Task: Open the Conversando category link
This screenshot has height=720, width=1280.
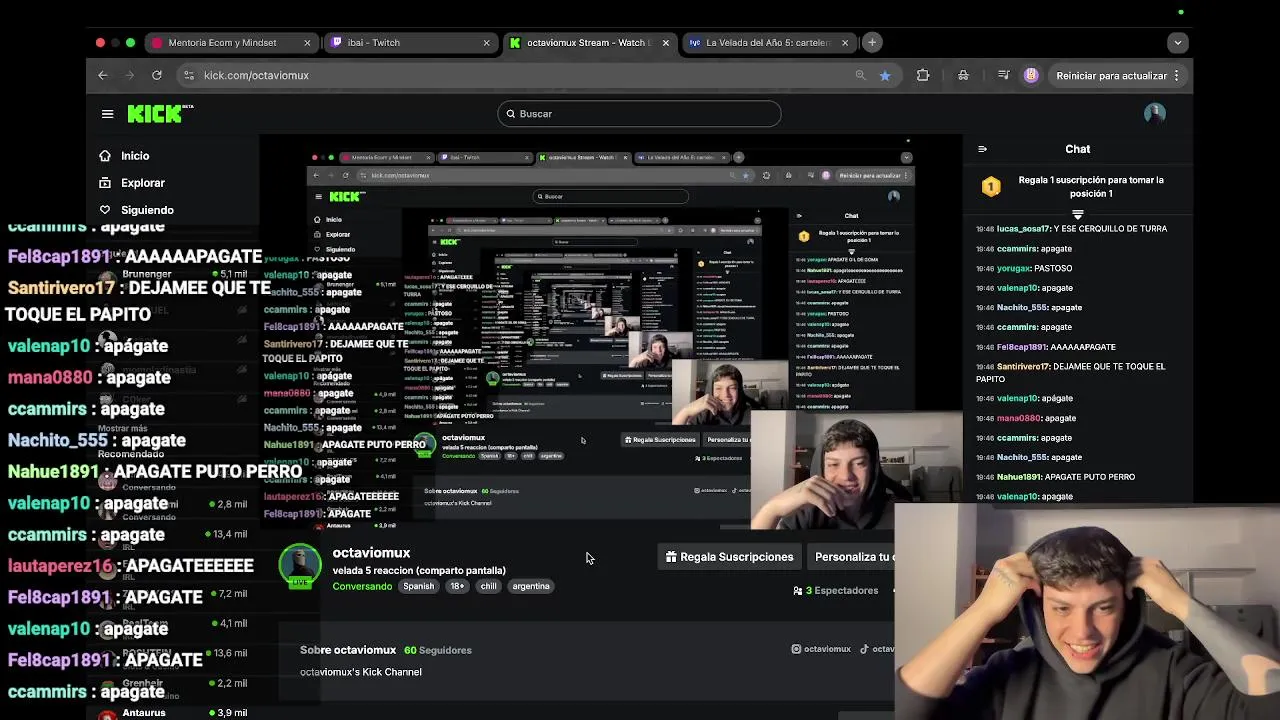Action: [x=362, y=587]
